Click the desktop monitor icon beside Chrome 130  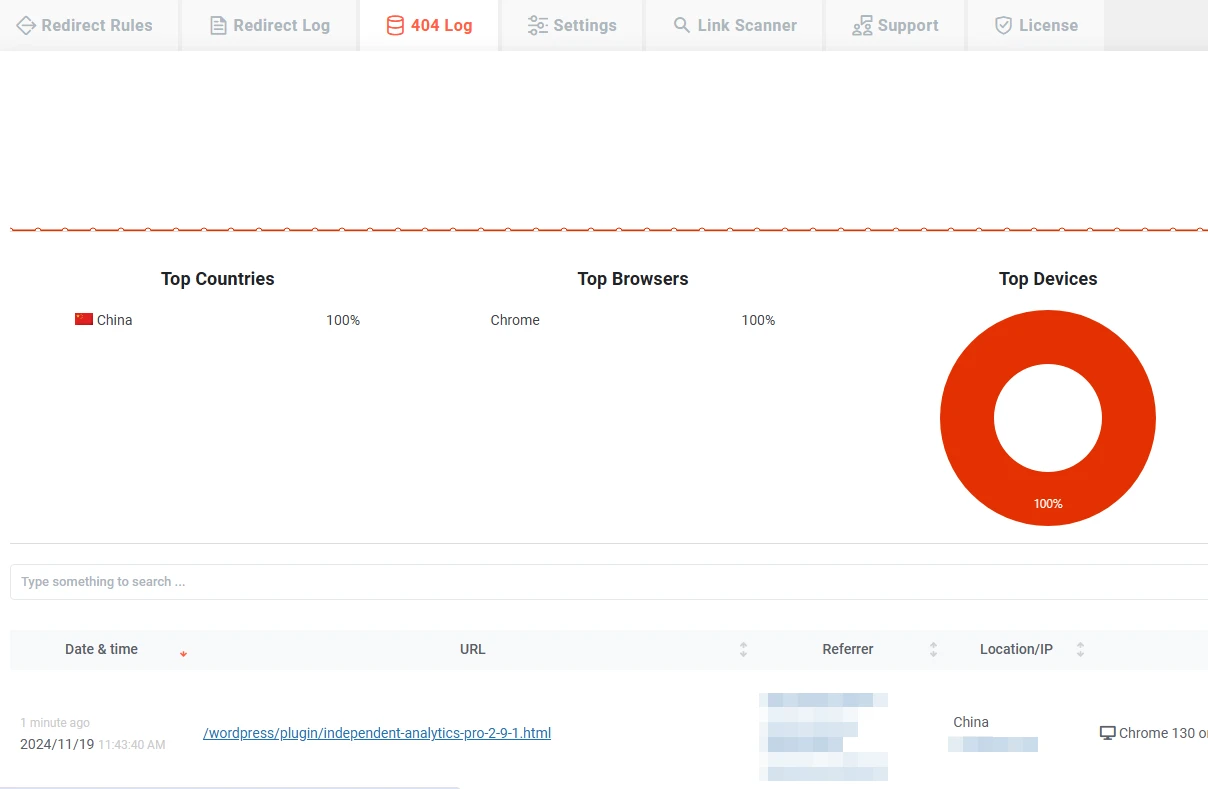click(x=1108, y=732)
